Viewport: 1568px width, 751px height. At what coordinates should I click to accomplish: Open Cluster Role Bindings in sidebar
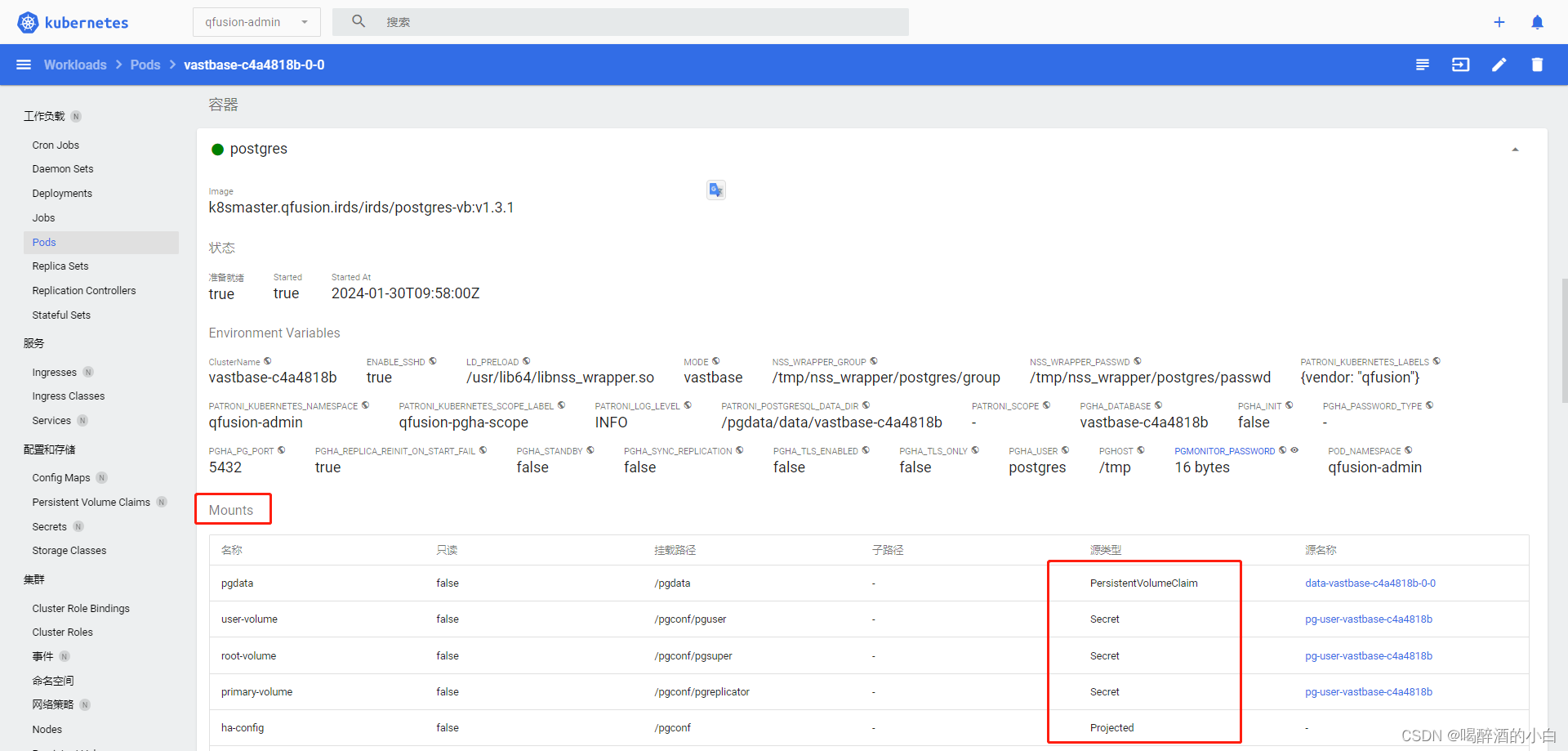(x=81, y=609)
